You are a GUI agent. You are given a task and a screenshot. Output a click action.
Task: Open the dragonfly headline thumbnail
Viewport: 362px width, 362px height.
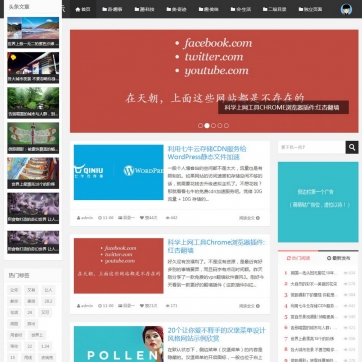tap(33, 138)
